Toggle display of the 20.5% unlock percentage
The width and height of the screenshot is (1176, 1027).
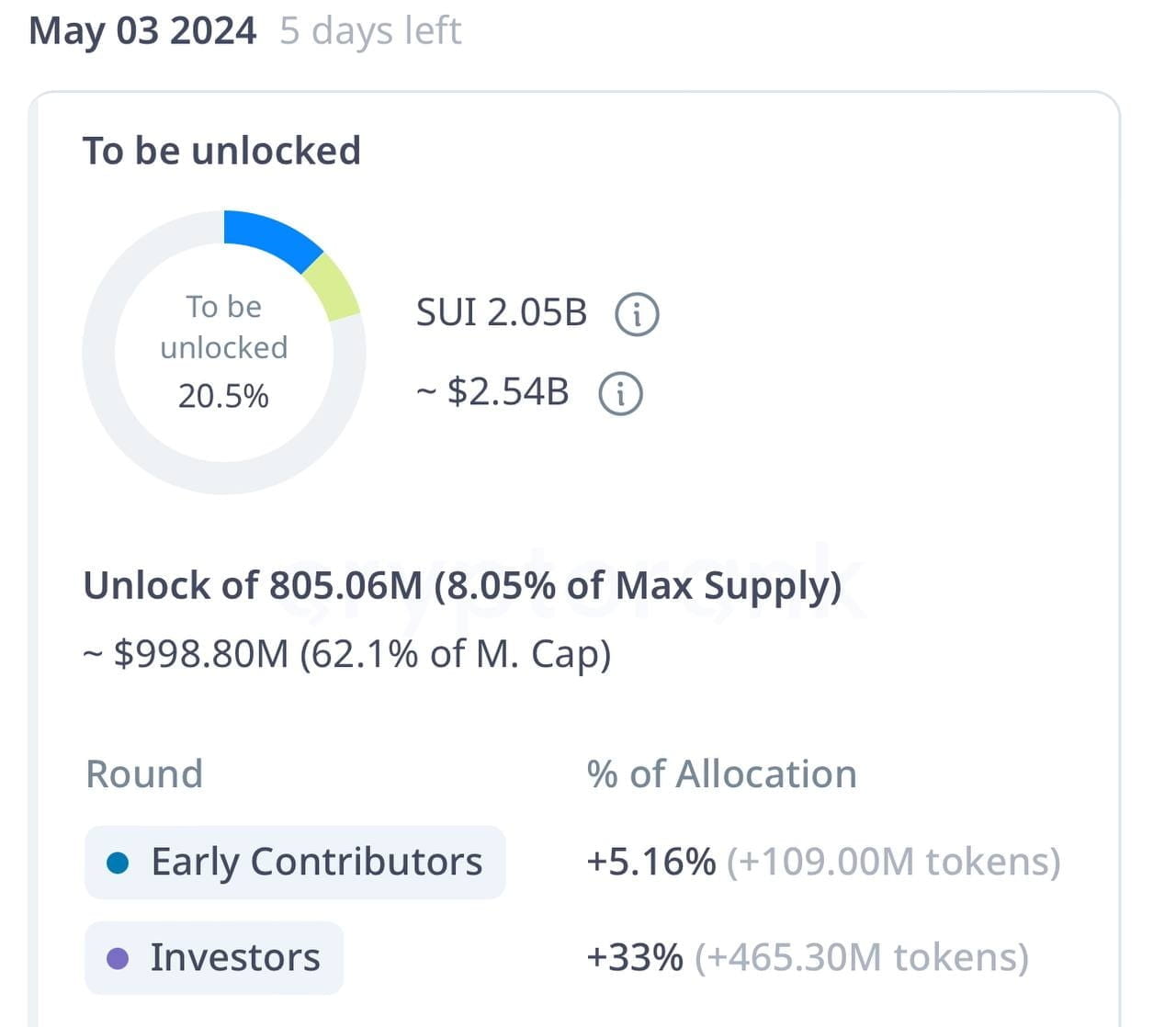pos(224,395)
